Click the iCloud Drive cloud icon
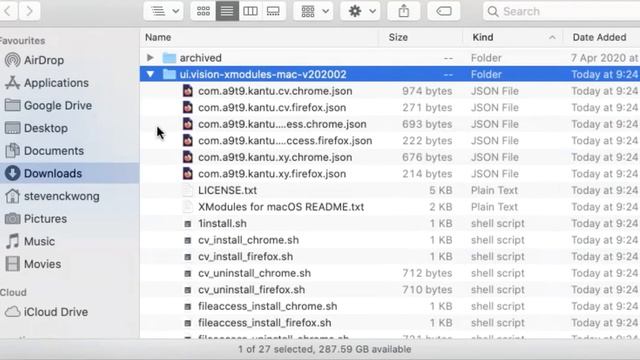 click(12, 312)
